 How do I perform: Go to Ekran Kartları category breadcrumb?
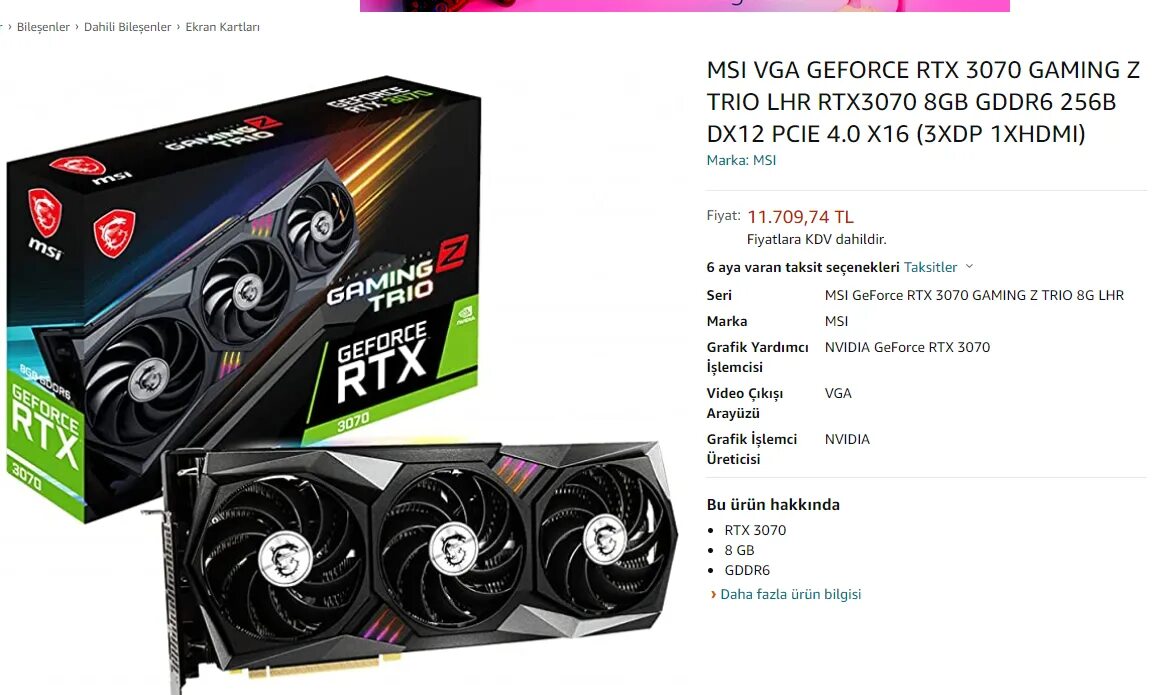pos(222,27)
